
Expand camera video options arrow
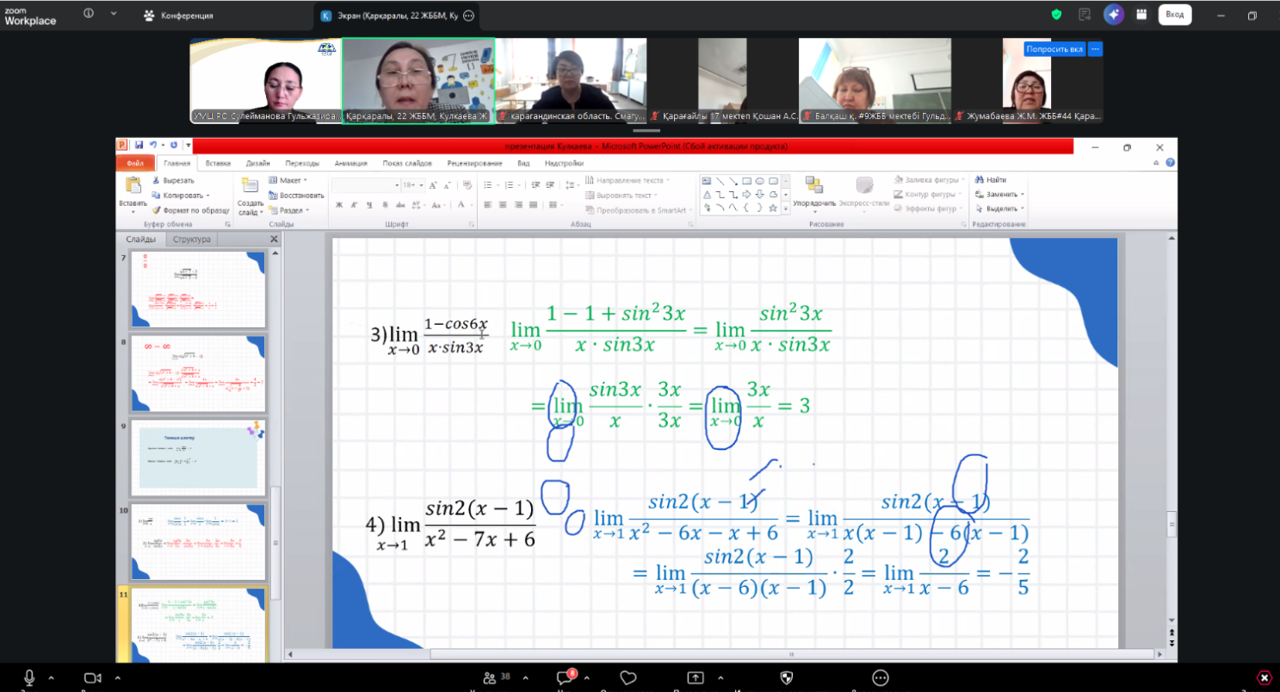pos(117,677)
